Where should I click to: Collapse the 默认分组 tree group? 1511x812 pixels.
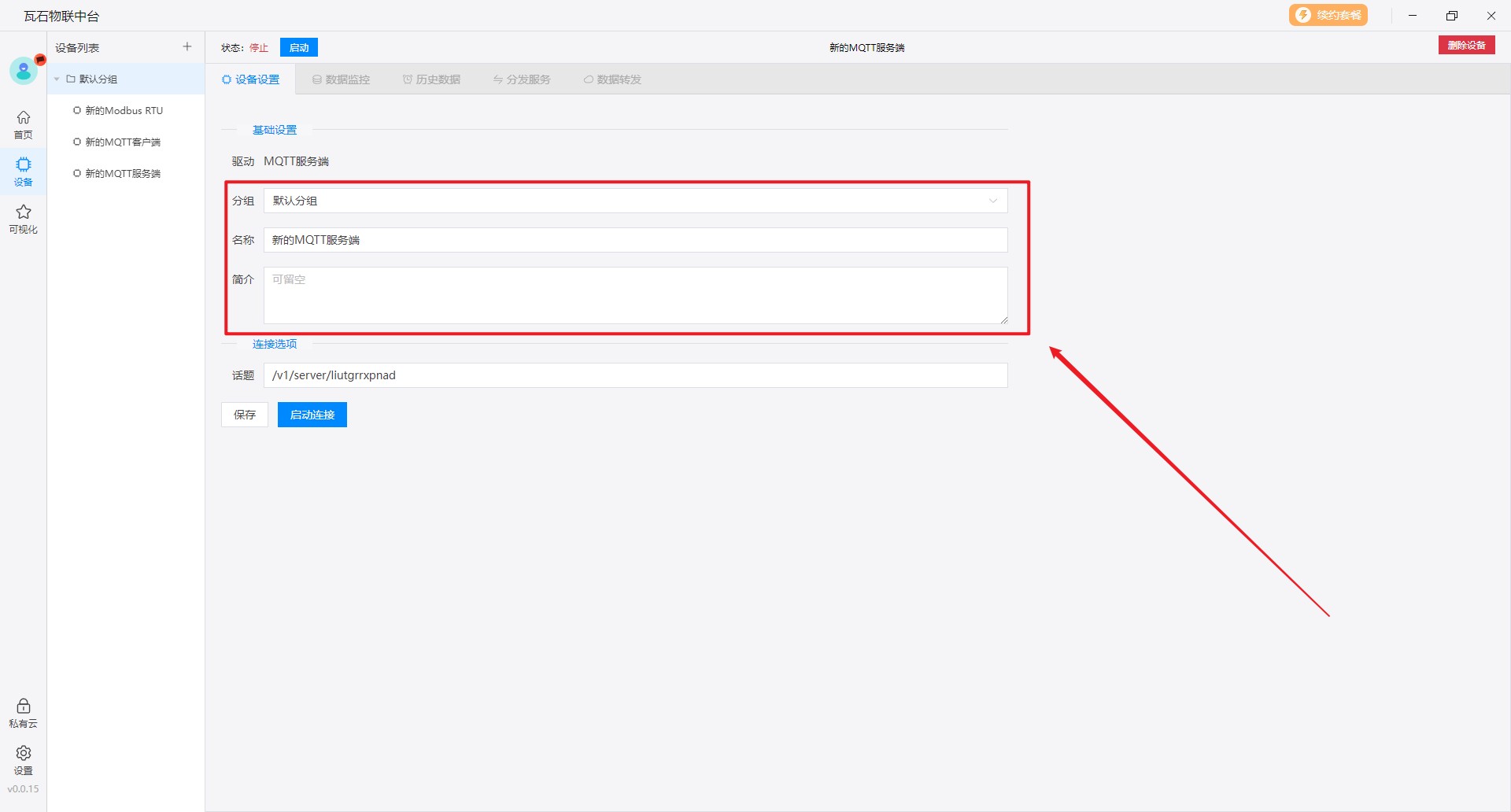point(57,79)
